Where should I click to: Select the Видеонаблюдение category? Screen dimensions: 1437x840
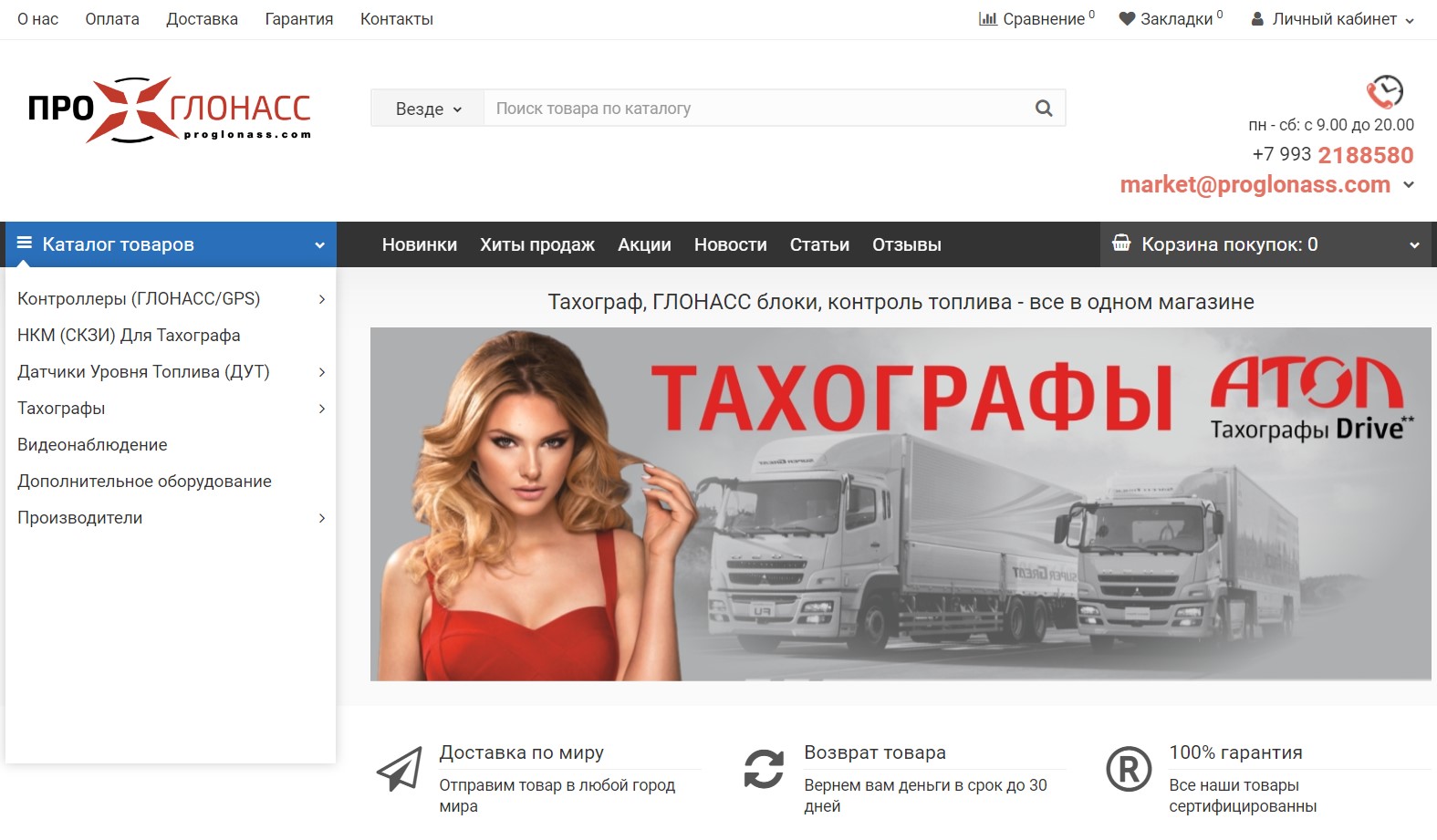(x=92, y=445)
